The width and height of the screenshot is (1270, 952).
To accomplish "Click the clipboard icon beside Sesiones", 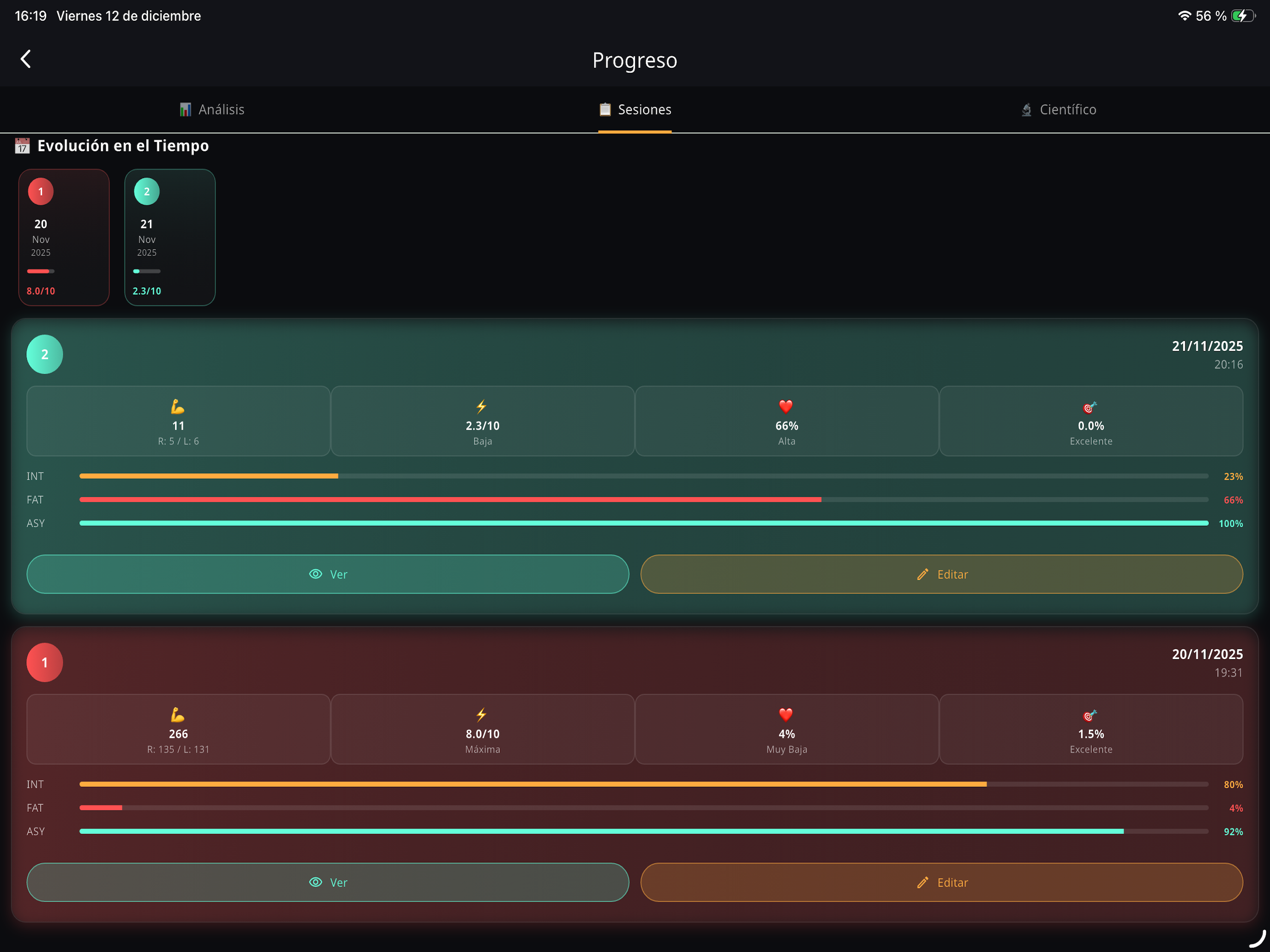I will coord(605,110).
